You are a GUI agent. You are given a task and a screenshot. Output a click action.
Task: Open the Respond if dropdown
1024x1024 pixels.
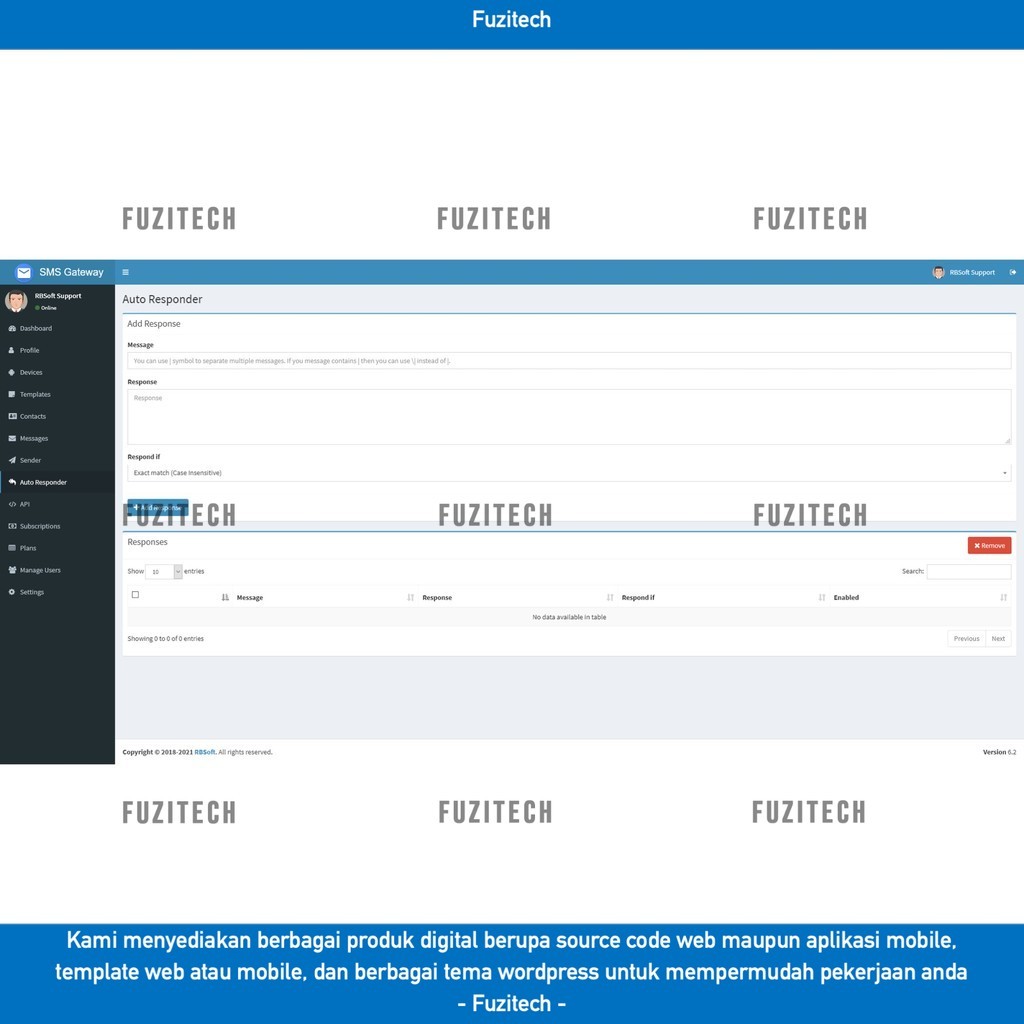pyautogui.click(x=569, y=473)
